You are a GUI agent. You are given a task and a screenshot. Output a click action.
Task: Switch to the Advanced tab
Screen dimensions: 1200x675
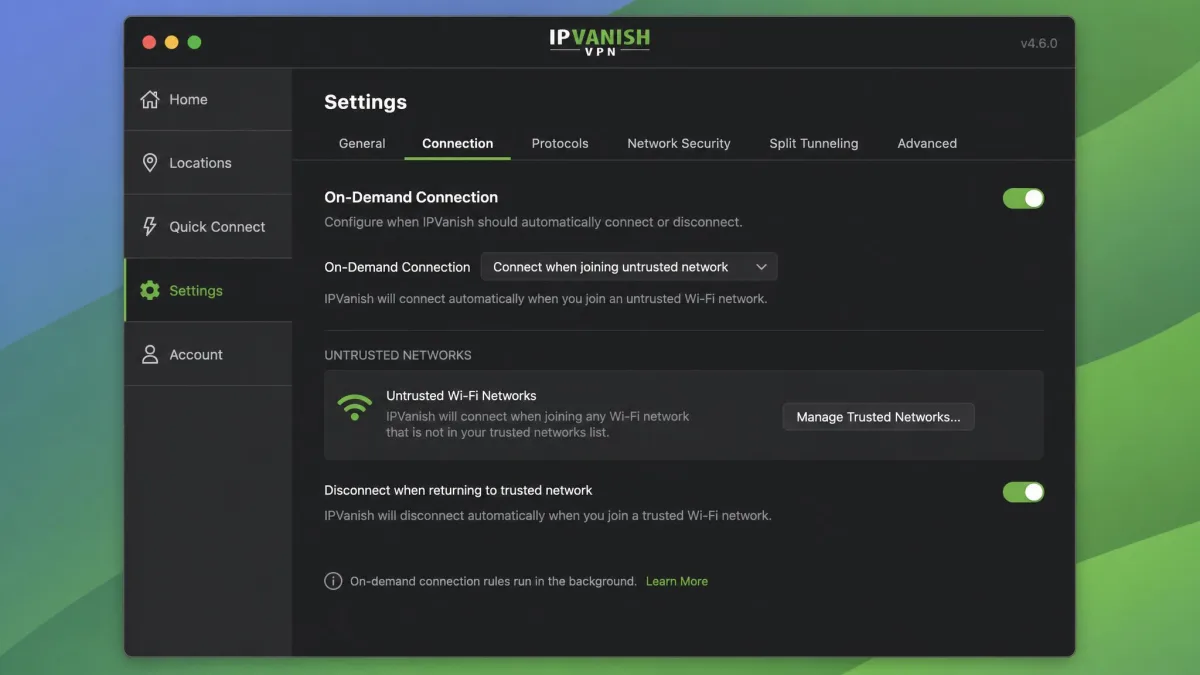(927, 143)
